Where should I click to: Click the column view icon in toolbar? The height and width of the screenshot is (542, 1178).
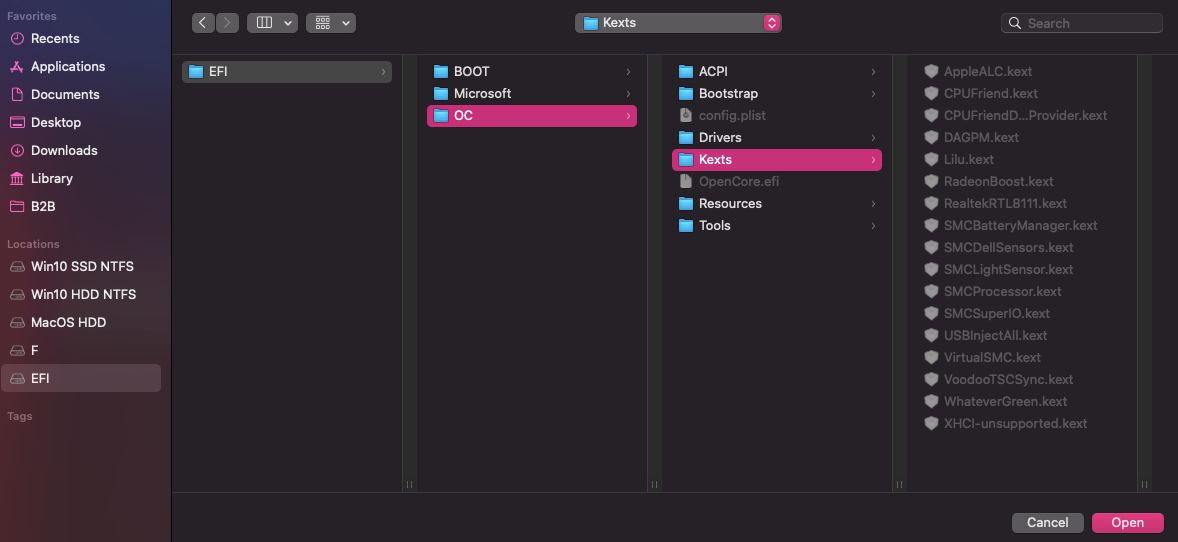pyautogui.click(x=264, y=23)
